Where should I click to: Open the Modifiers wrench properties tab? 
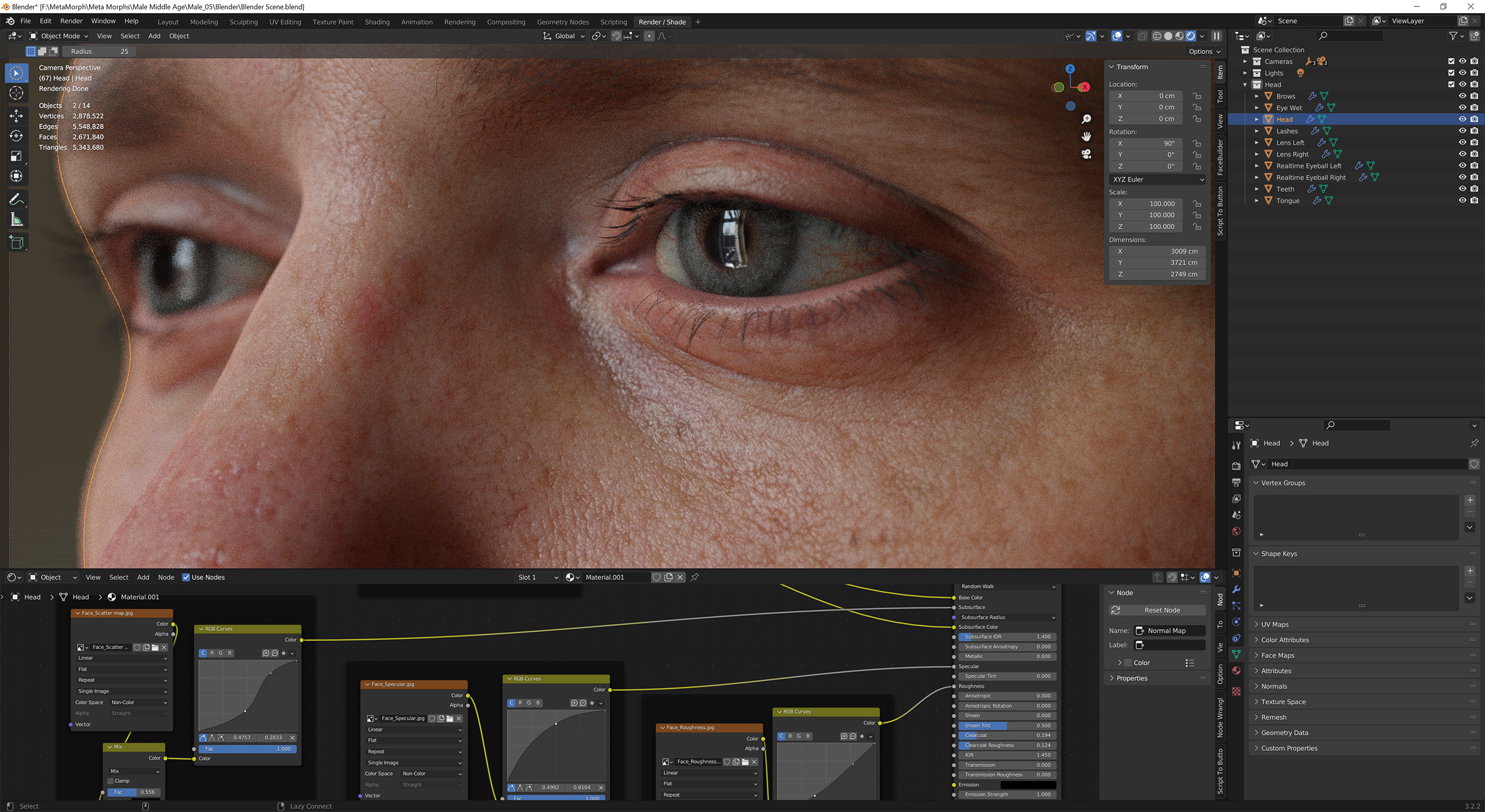pos(1236,589)
